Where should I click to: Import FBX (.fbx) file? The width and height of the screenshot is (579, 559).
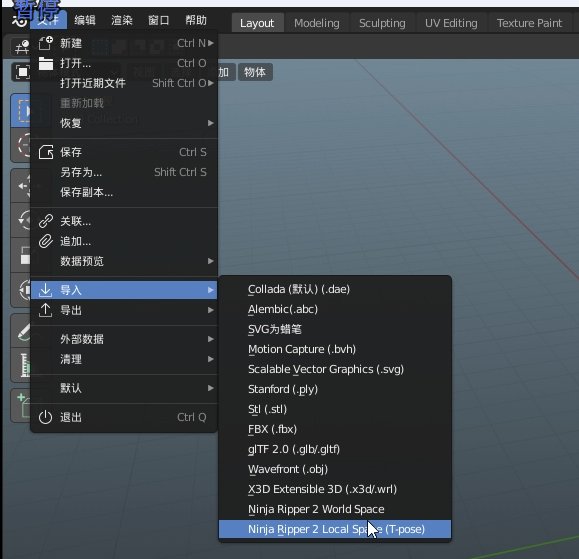(335, 429)
